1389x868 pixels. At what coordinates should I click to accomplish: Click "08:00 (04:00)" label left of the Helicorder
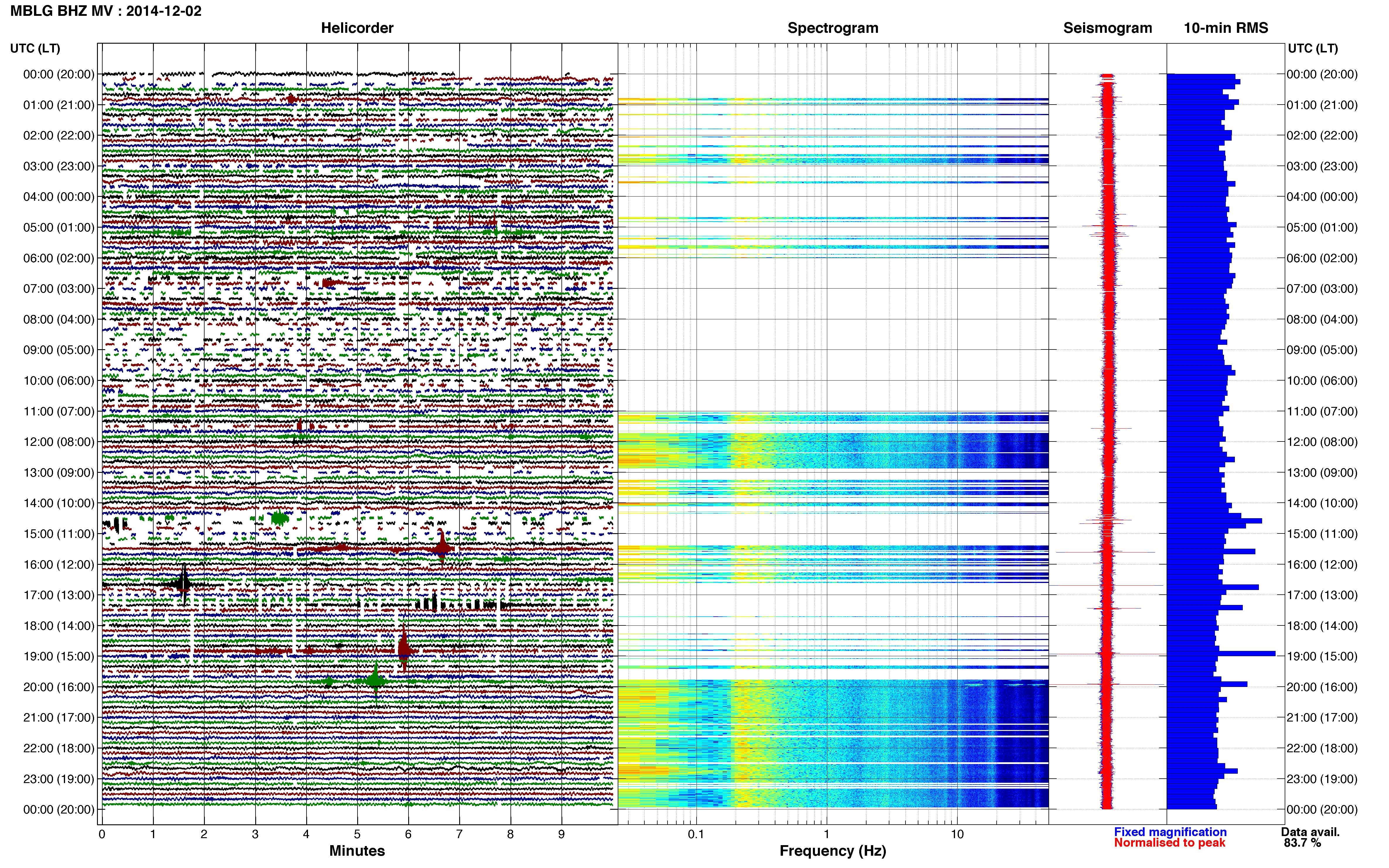pyautogui.click(x=59, y=319)
